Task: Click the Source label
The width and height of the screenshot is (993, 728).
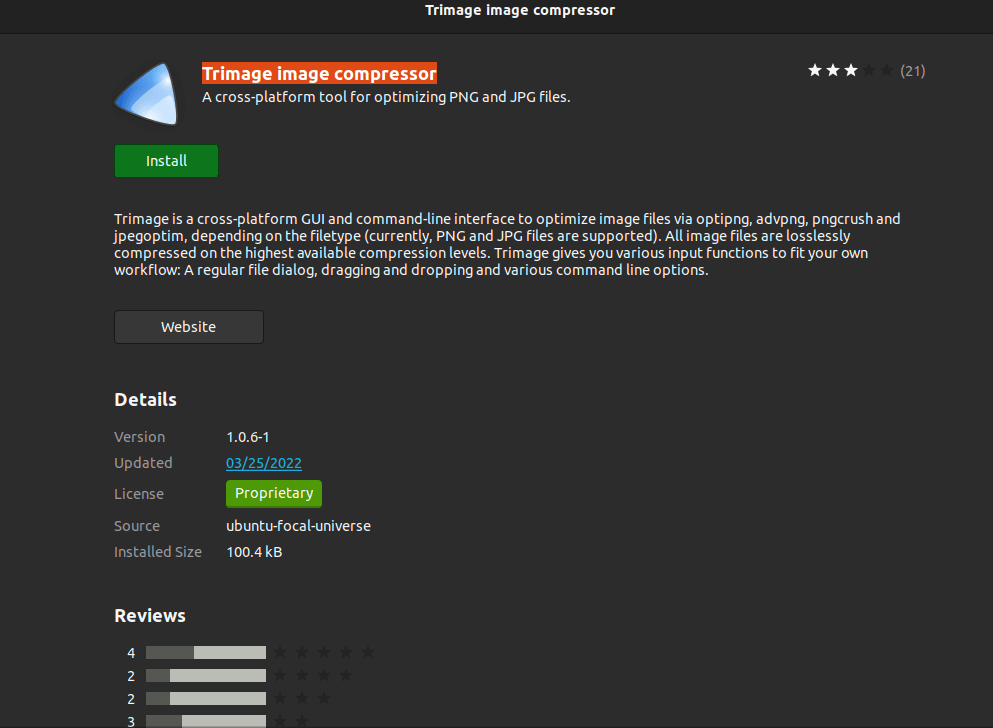Action: tap(137, 526)
